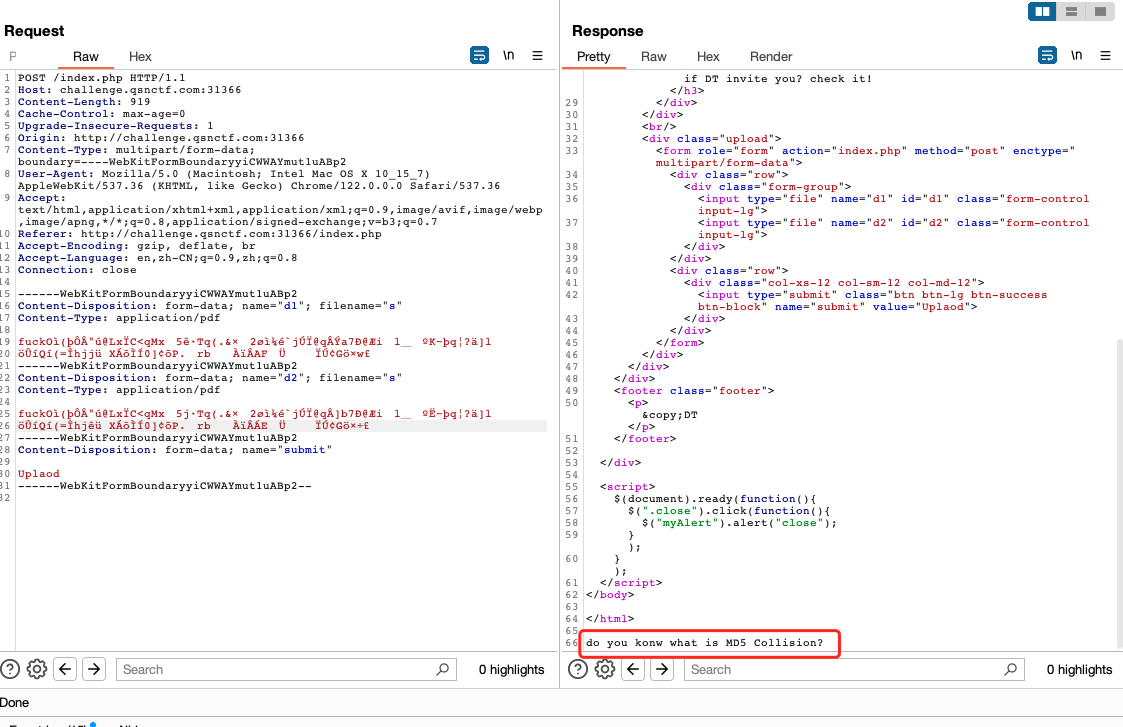The image size is (1123, 727).
Task: Click help icon below Response panel
Action: [579, 669]
